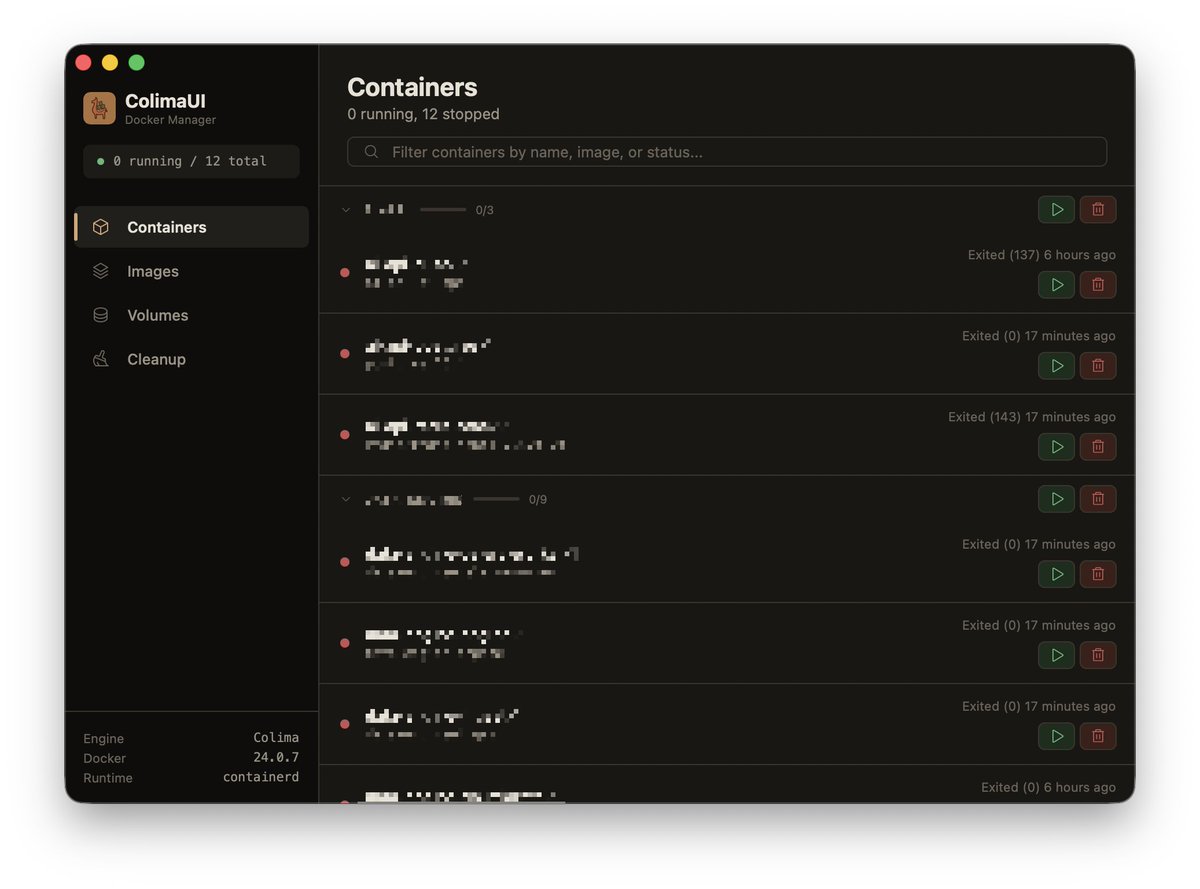The height and width of the screenshot is (889, 1200).
Task: Click the 'Exited (143) 17 minutes ago' status text
Action: click(1032, 417)
